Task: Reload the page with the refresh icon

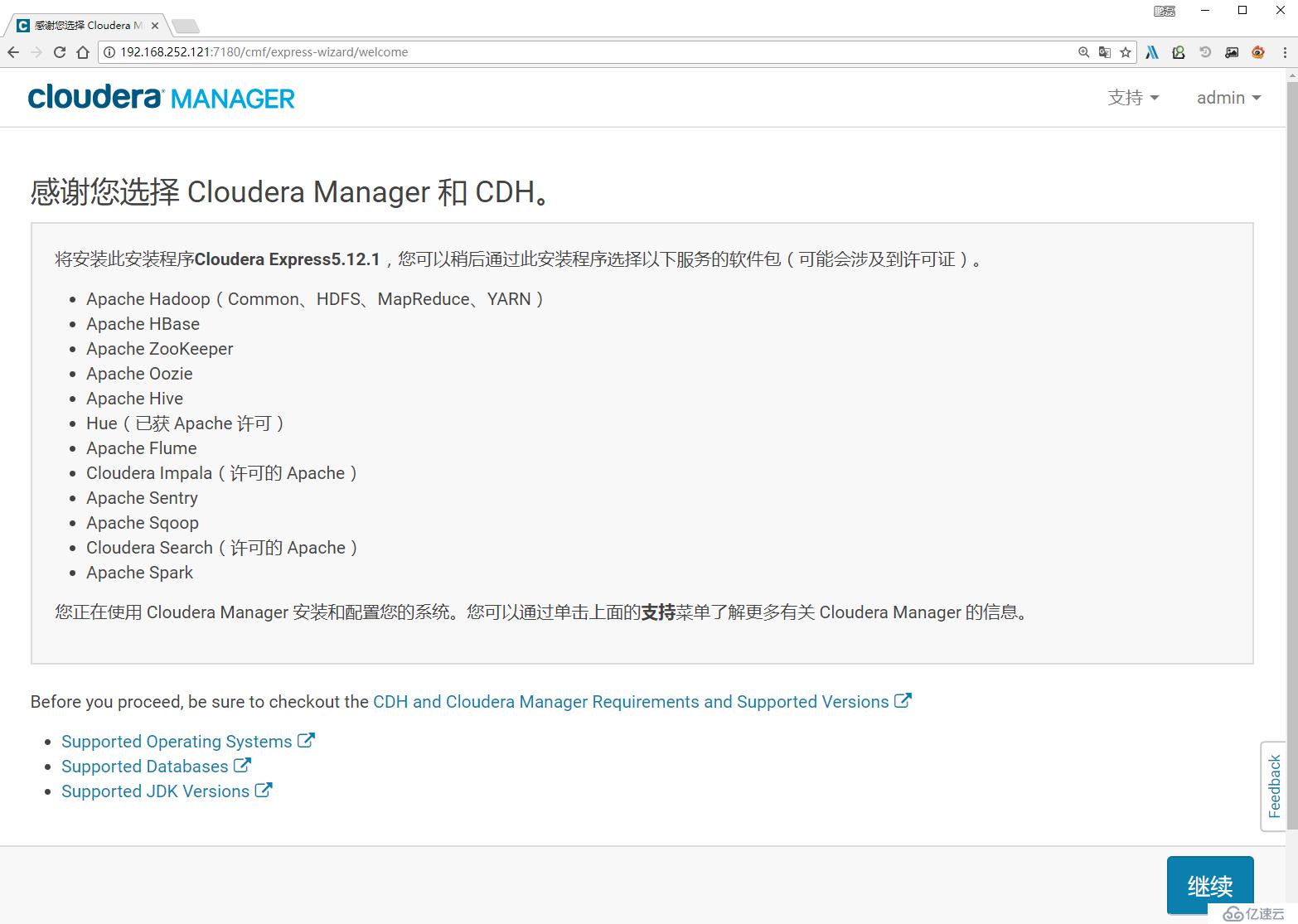Action: tap(60, 52)
